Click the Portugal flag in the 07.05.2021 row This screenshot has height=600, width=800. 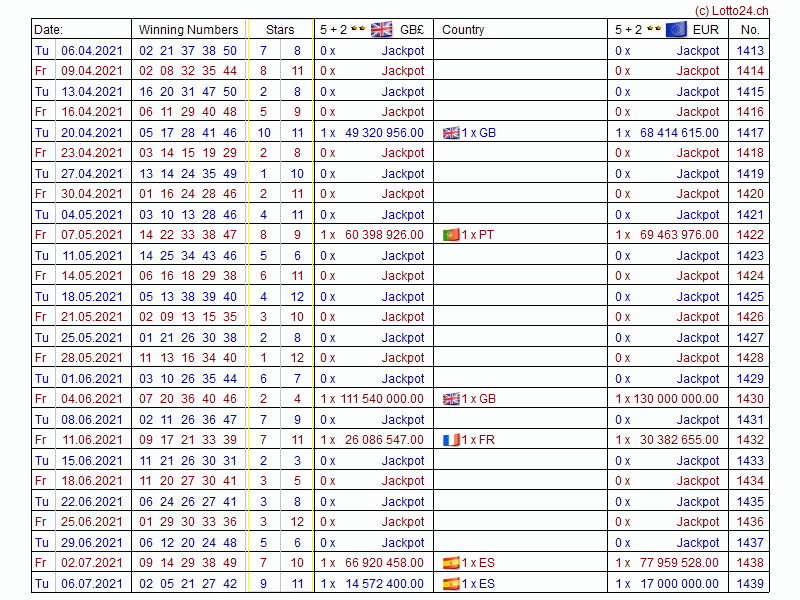coord(451,235)
